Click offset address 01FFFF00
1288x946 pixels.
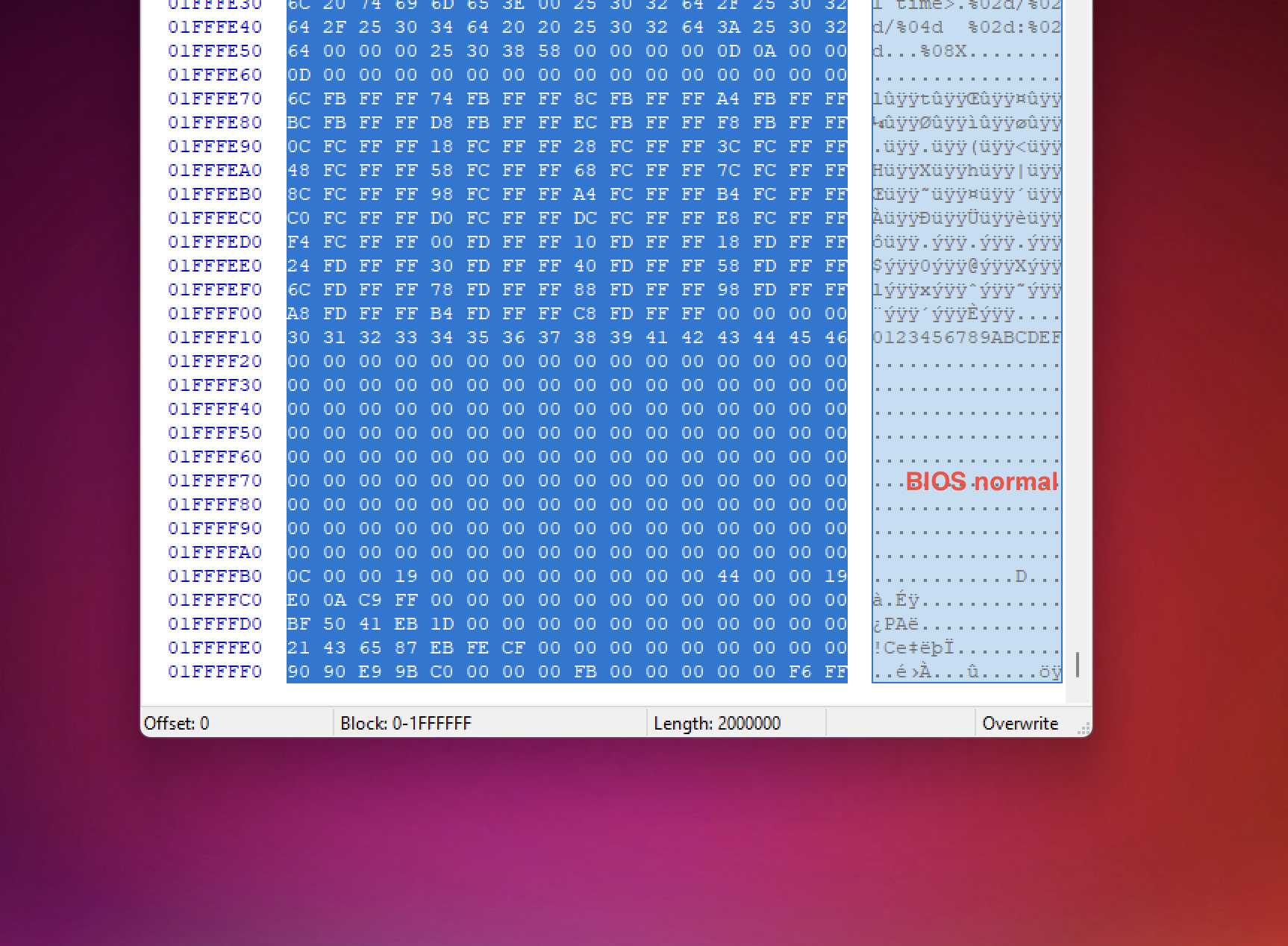tap(215, 313)
